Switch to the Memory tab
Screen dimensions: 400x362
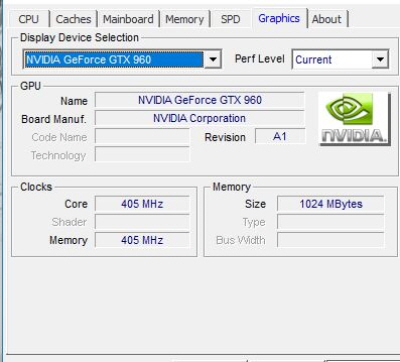[185, 19]
